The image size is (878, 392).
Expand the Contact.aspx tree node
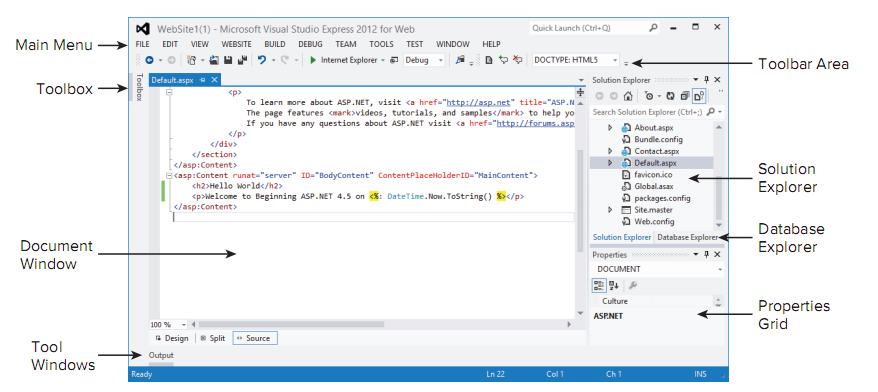click(x=610, y=151)
